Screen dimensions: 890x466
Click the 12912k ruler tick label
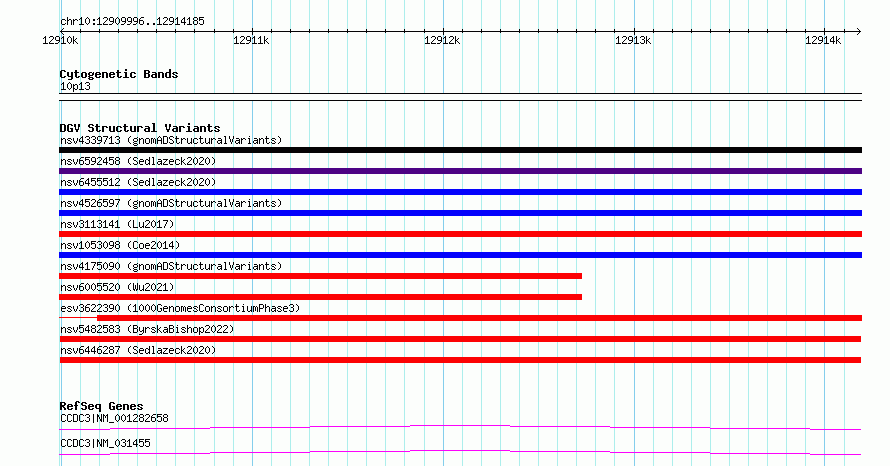tap(442, 40)
